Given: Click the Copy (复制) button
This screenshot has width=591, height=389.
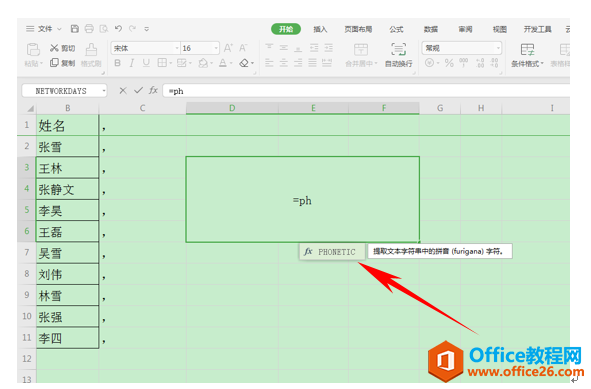Looking at the screenshot, I should (63, 63).
